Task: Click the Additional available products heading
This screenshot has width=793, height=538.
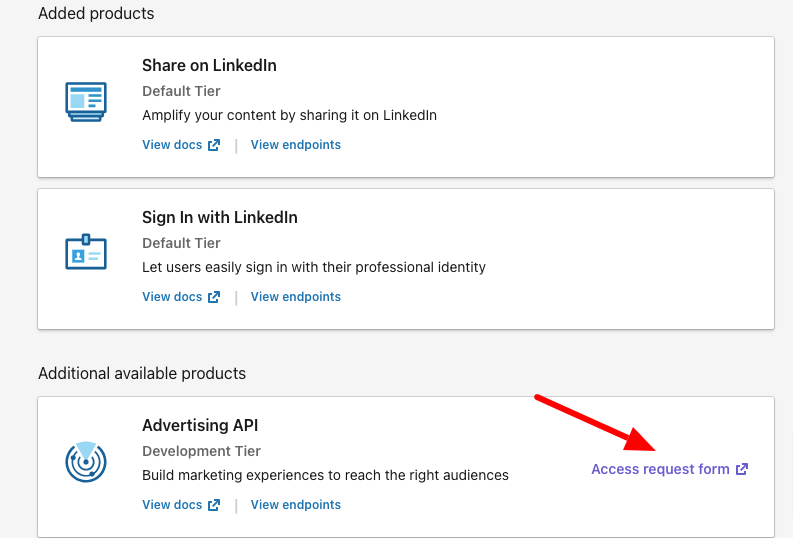Action: (142, 373)
